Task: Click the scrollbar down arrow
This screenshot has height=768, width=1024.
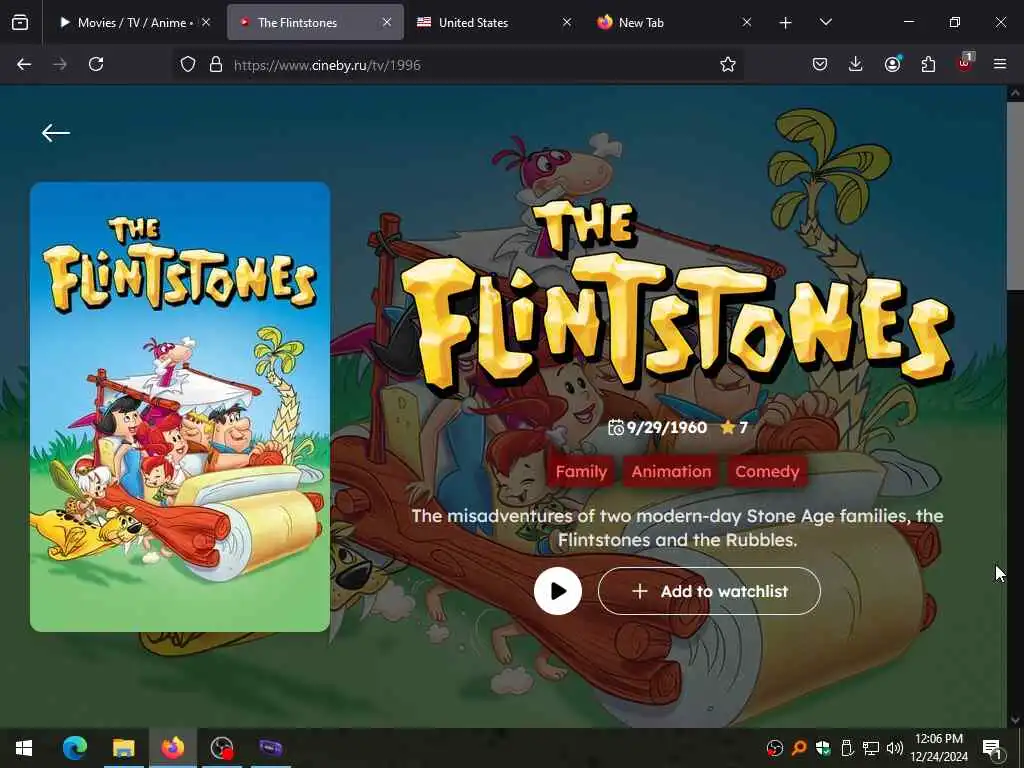Action: (x=1015, y=720)
